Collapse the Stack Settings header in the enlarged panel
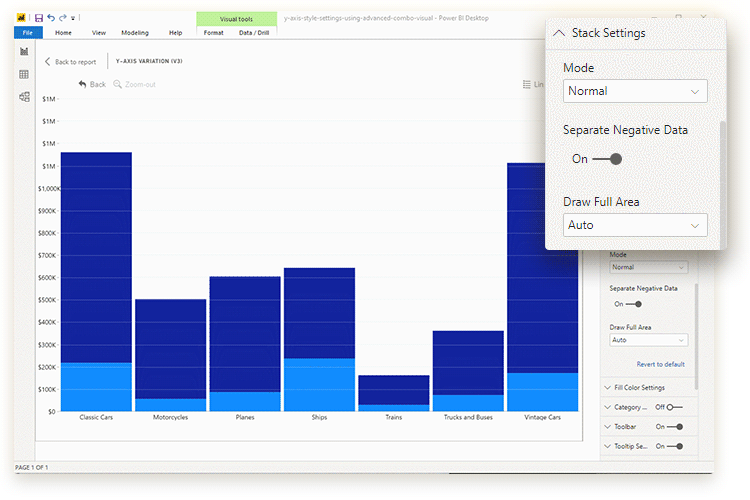 click(x=559, y=33)
